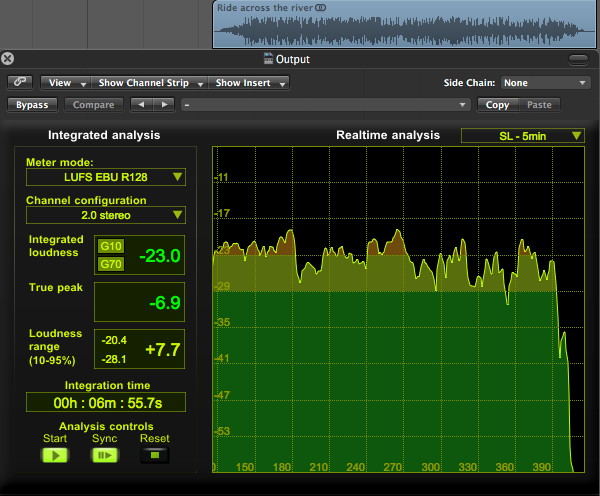The height and width of the screenshot is (496, 600).
Task: Go to next preset arrow
Action: pos(164,104)
